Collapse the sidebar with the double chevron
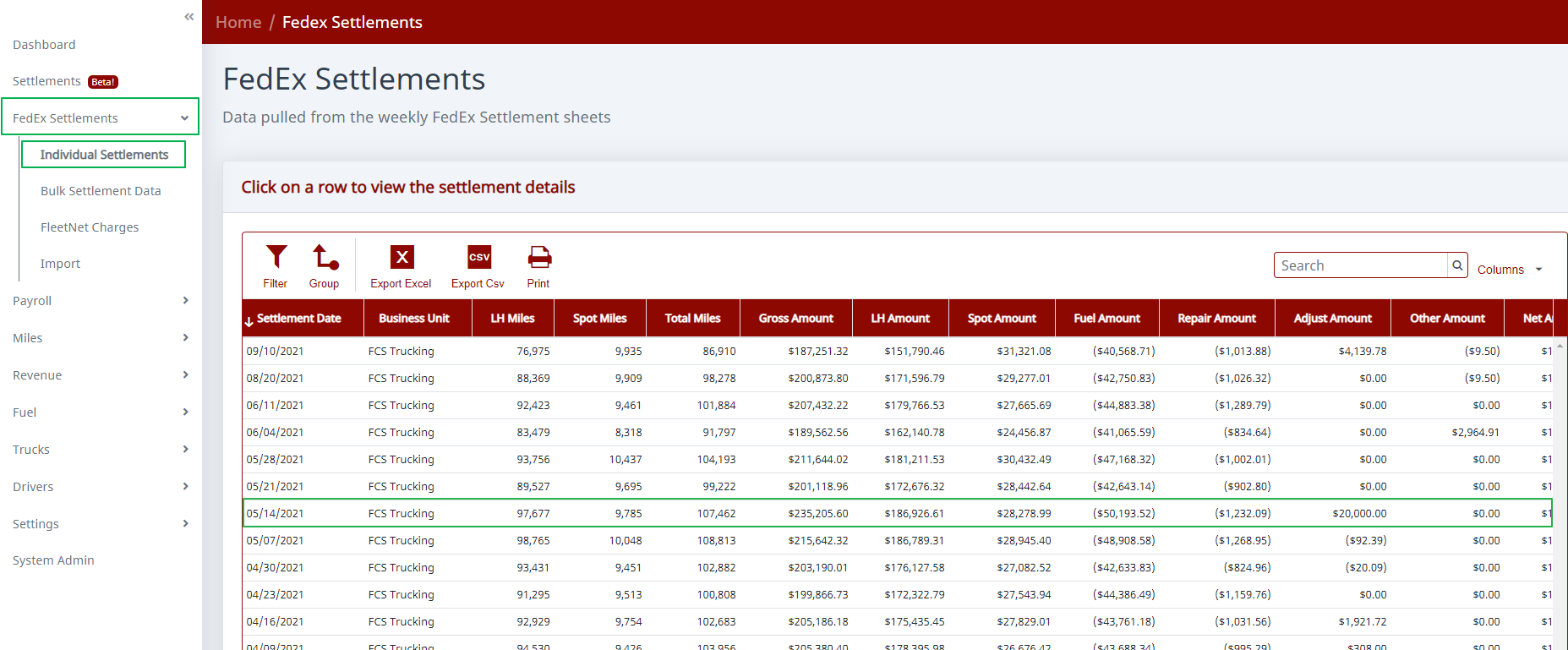This screenshot has height=650, width=1568. click(188, 17)
